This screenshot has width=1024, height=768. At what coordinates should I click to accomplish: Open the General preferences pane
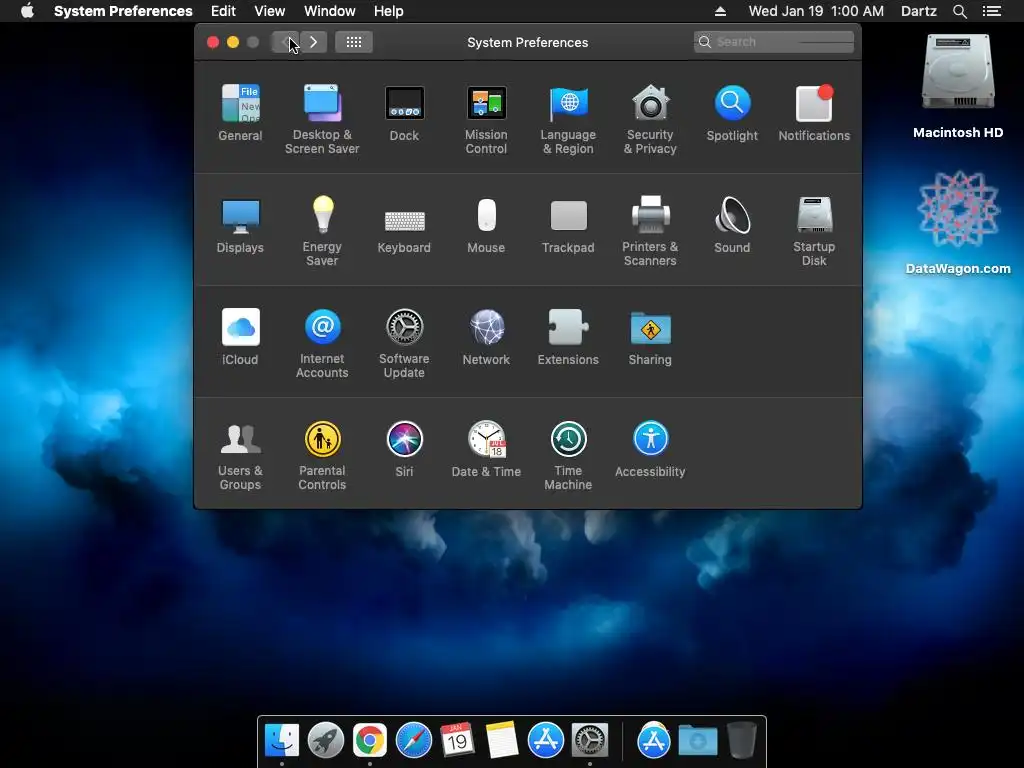click(x=240, y=112)
